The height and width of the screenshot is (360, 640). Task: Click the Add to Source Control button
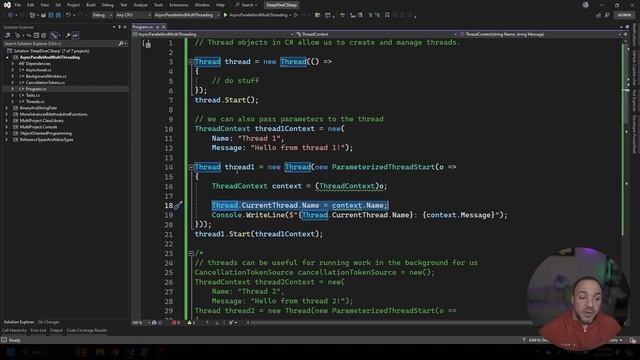tap(536, 340)
